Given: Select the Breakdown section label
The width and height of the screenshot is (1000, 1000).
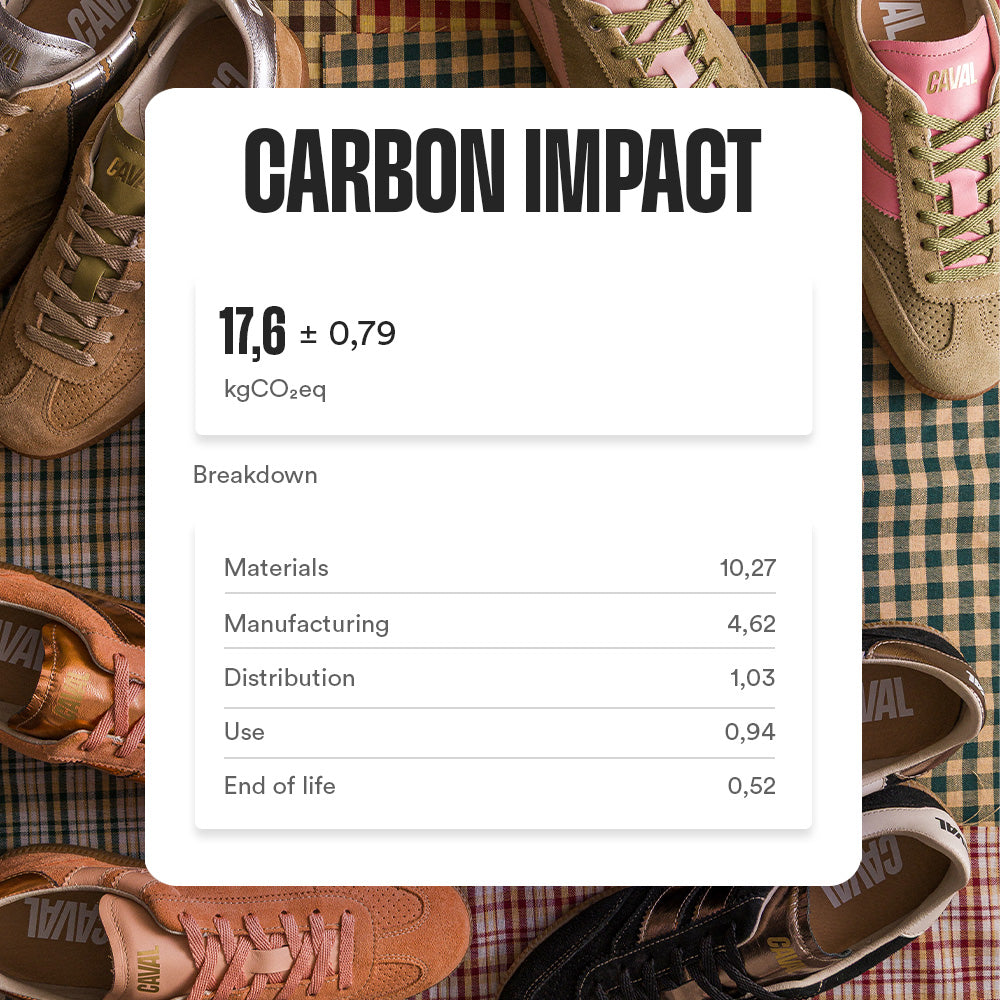Looking at the screenshot, I should coord(255,475).
